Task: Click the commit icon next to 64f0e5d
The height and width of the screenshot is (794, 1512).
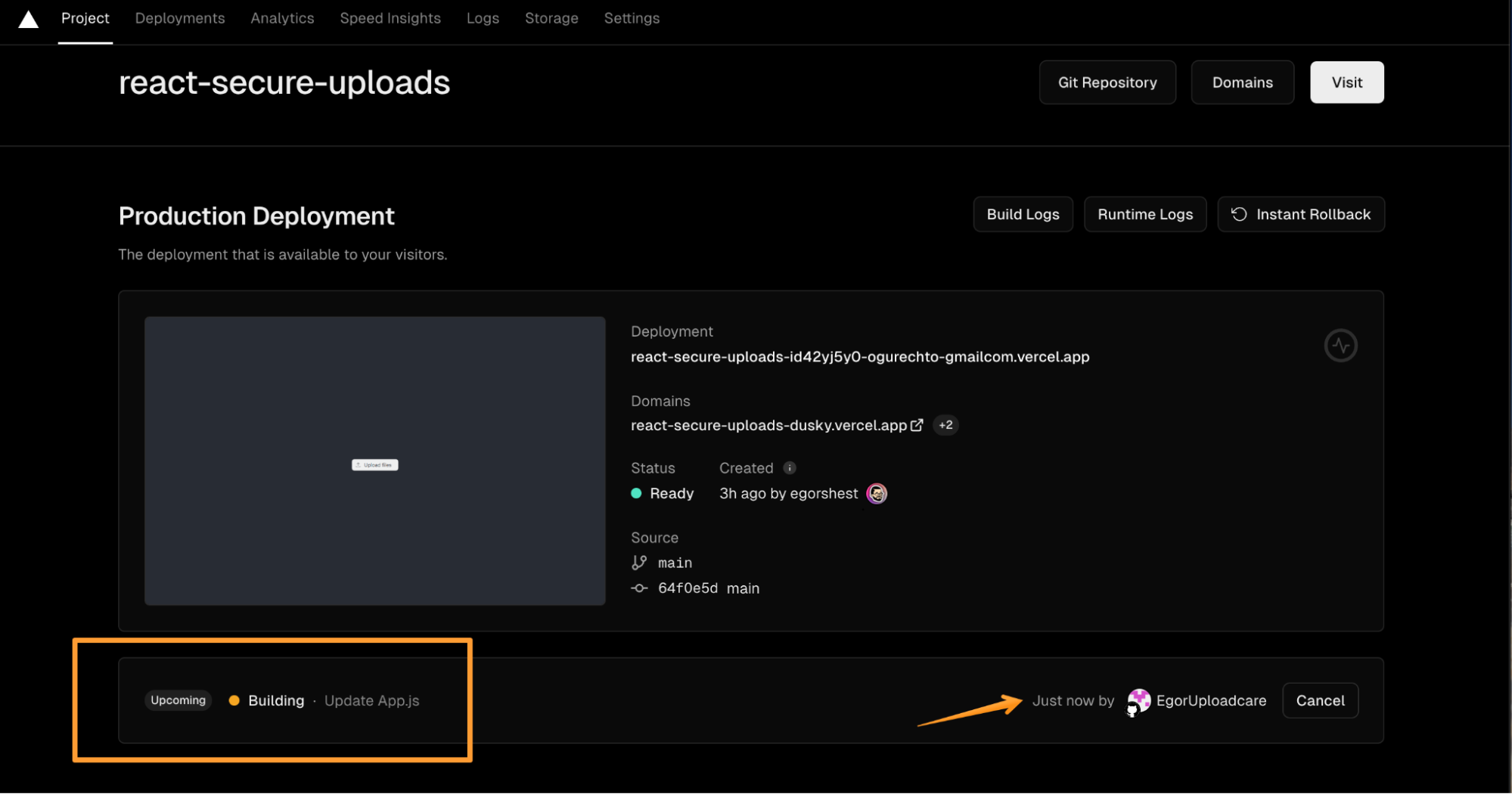Action: [x=639, y=588]
